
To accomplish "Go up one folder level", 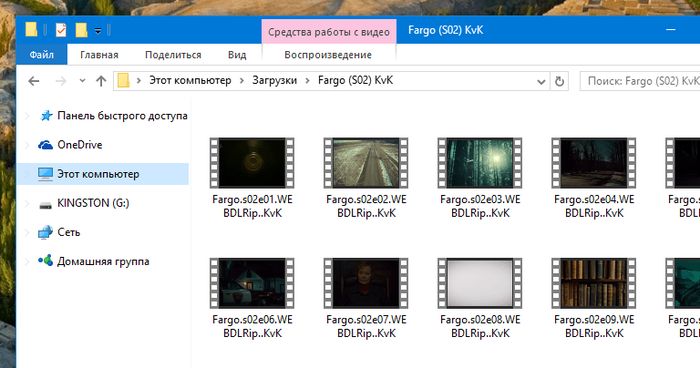I will coord(101,81).
